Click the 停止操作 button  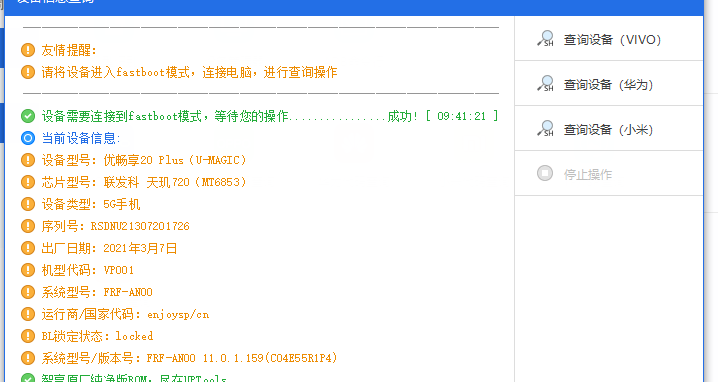tap(609, 174)
